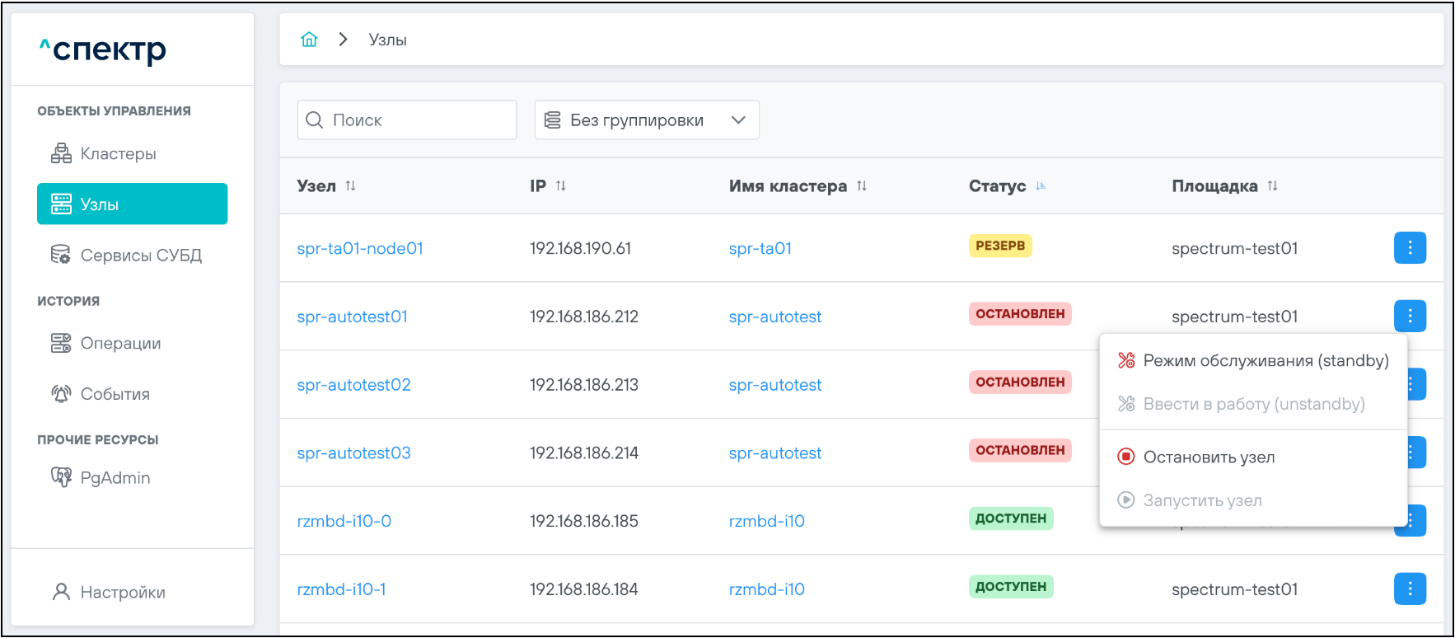The height and width of the screenshot is (638, 1455).
Task: Open the События page
Action: click(x=114, y=394)
